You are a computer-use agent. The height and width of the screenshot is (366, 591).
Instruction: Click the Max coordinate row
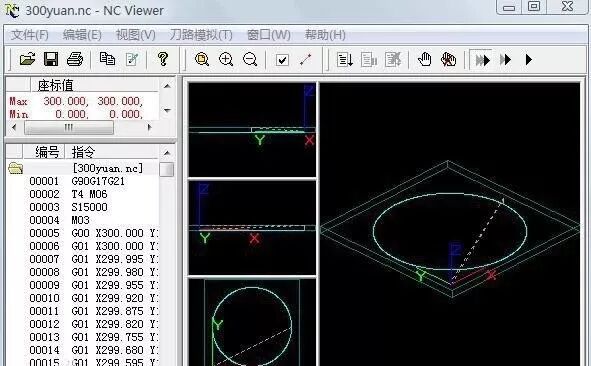click(x=83, y=101)
